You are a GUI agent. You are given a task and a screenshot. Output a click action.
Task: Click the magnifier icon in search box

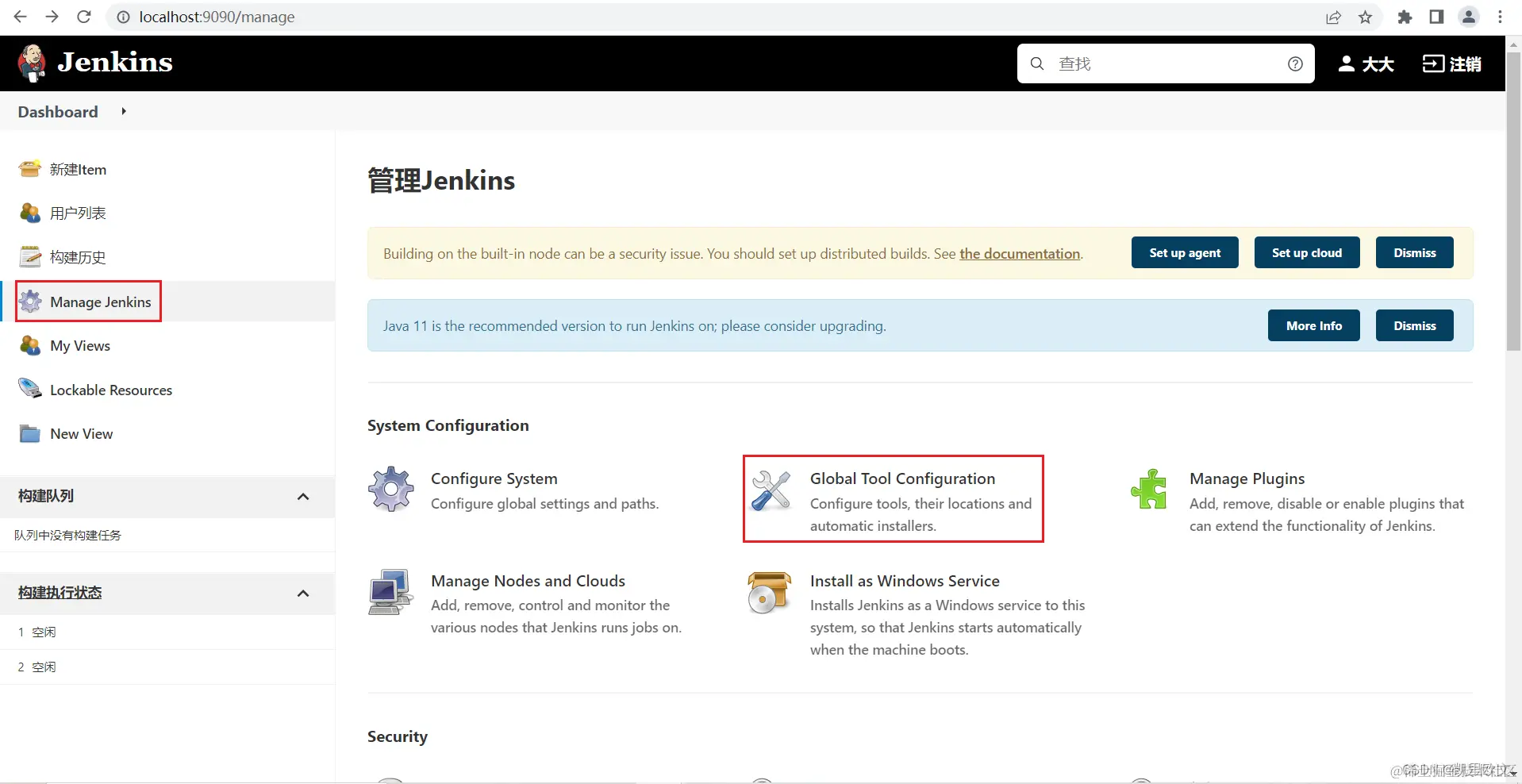1037,63
